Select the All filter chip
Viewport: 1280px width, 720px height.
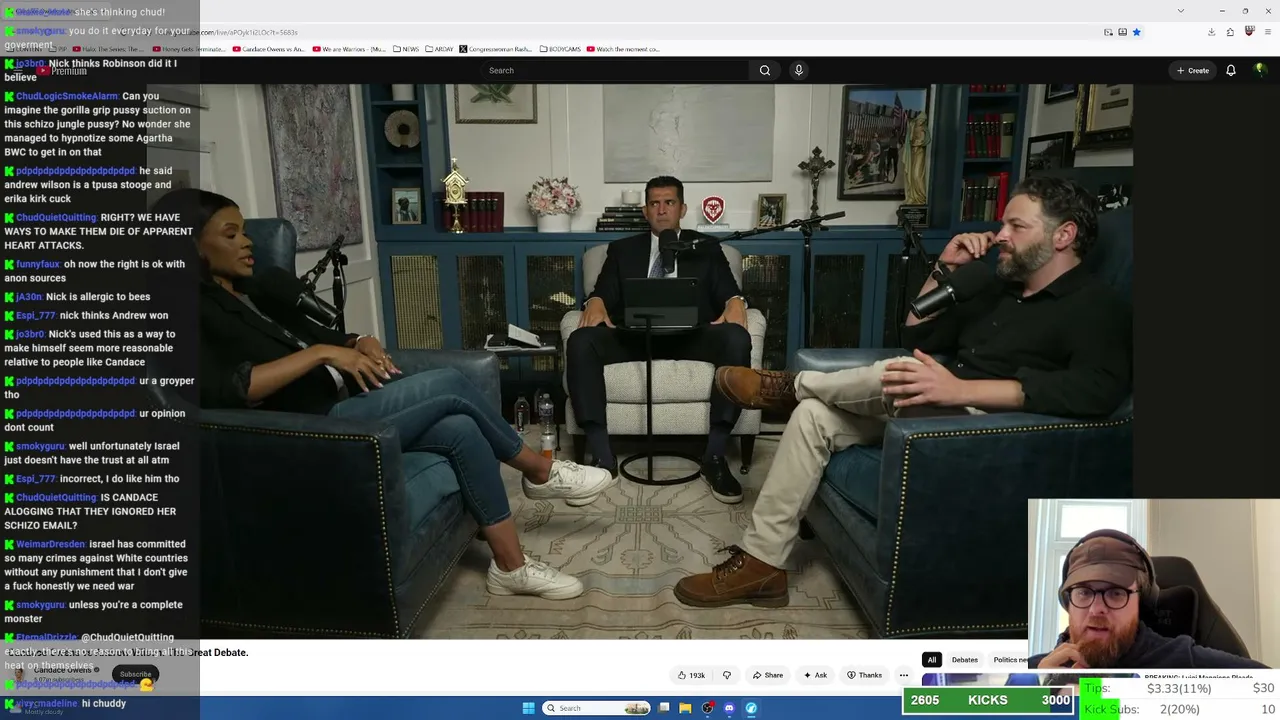pyautogui.click(x=931, y=660)
